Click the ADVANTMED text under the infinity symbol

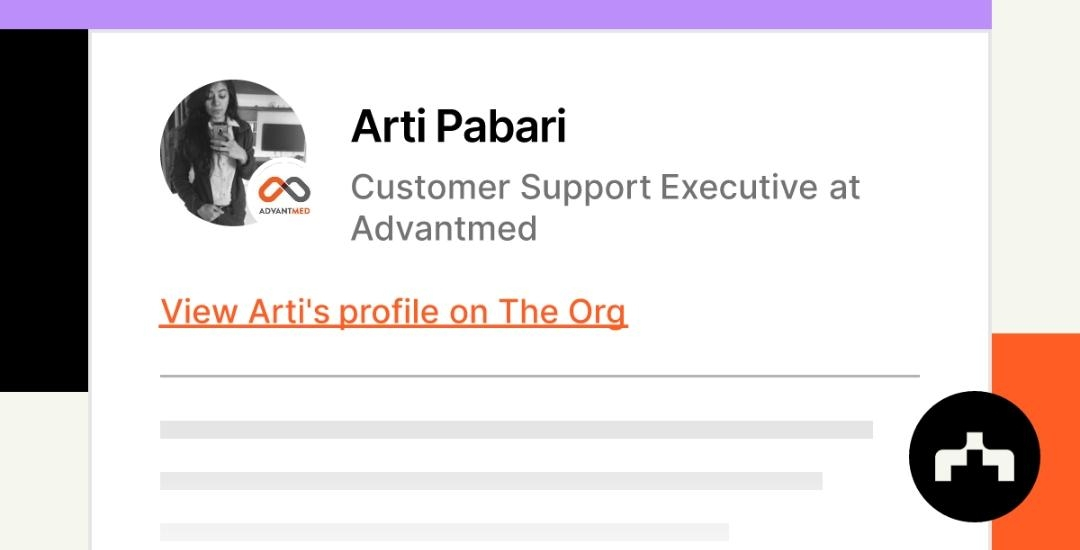click(x=280, y=211)
